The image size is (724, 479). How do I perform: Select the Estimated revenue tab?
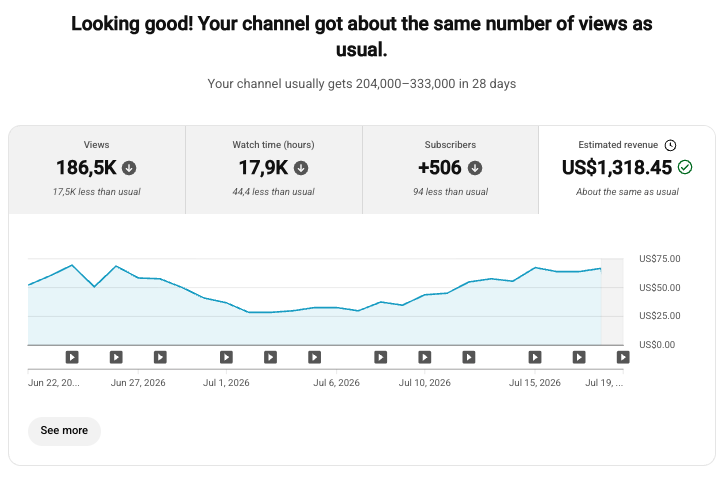point(627,169)
